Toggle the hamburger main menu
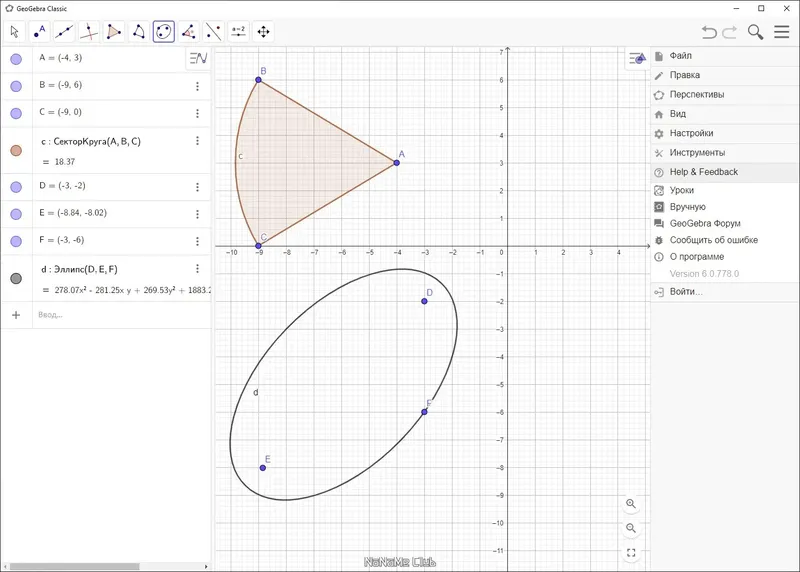 click(782, 32)
